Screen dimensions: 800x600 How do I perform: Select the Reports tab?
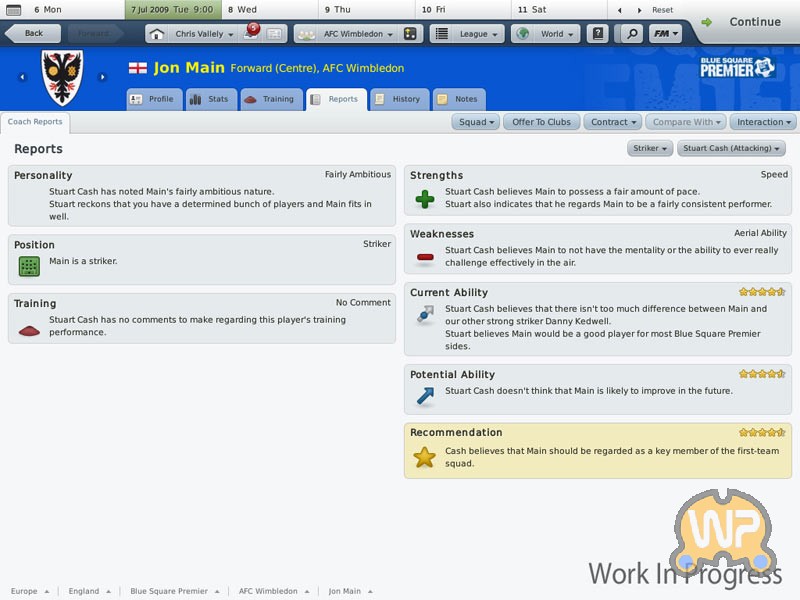click(336, 99)
